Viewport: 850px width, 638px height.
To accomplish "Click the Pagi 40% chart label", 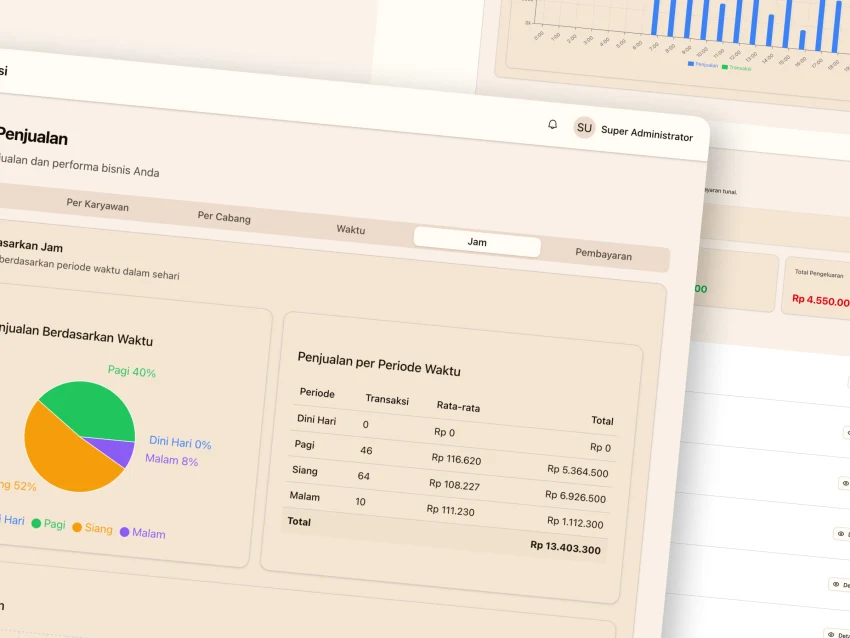I will click(x=132, y=371).
